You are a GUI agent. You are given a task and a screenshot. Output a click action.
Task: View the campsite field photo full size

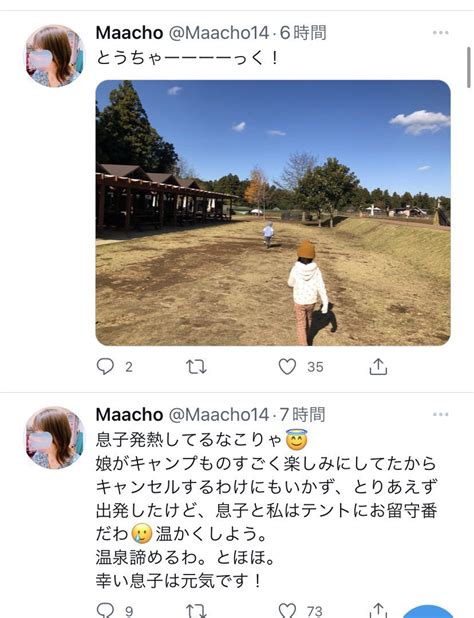coord(273,213)
